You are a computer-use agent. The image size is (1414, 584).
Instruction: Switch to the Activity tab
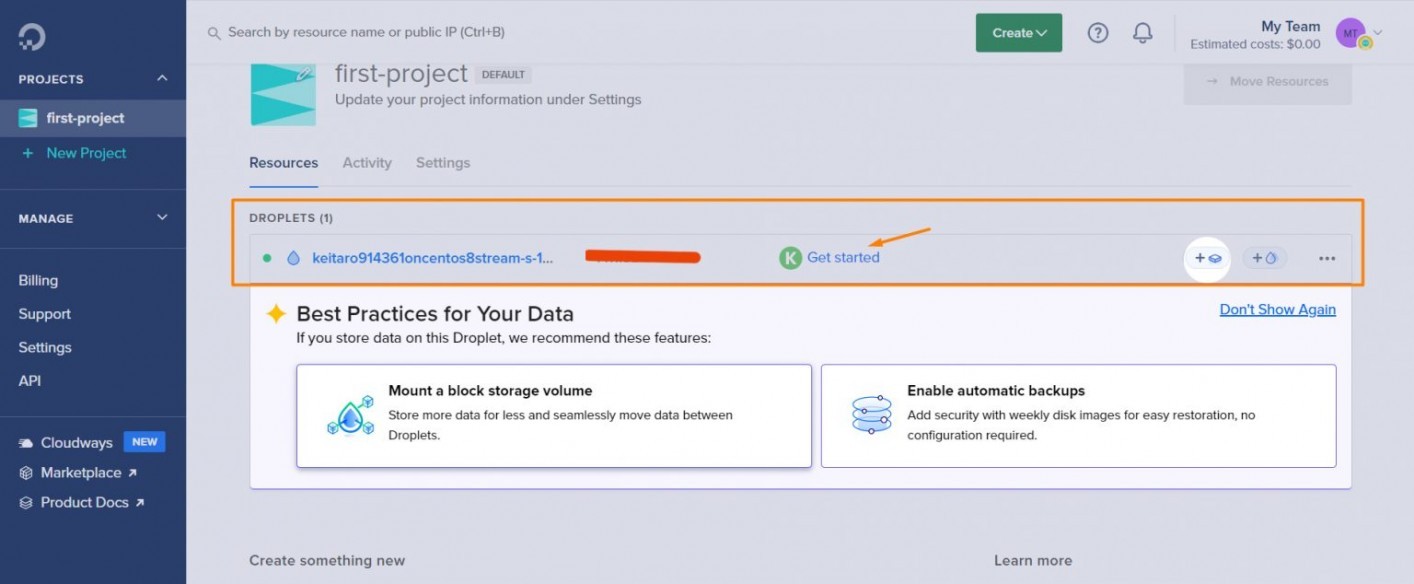tap(367, 163)
